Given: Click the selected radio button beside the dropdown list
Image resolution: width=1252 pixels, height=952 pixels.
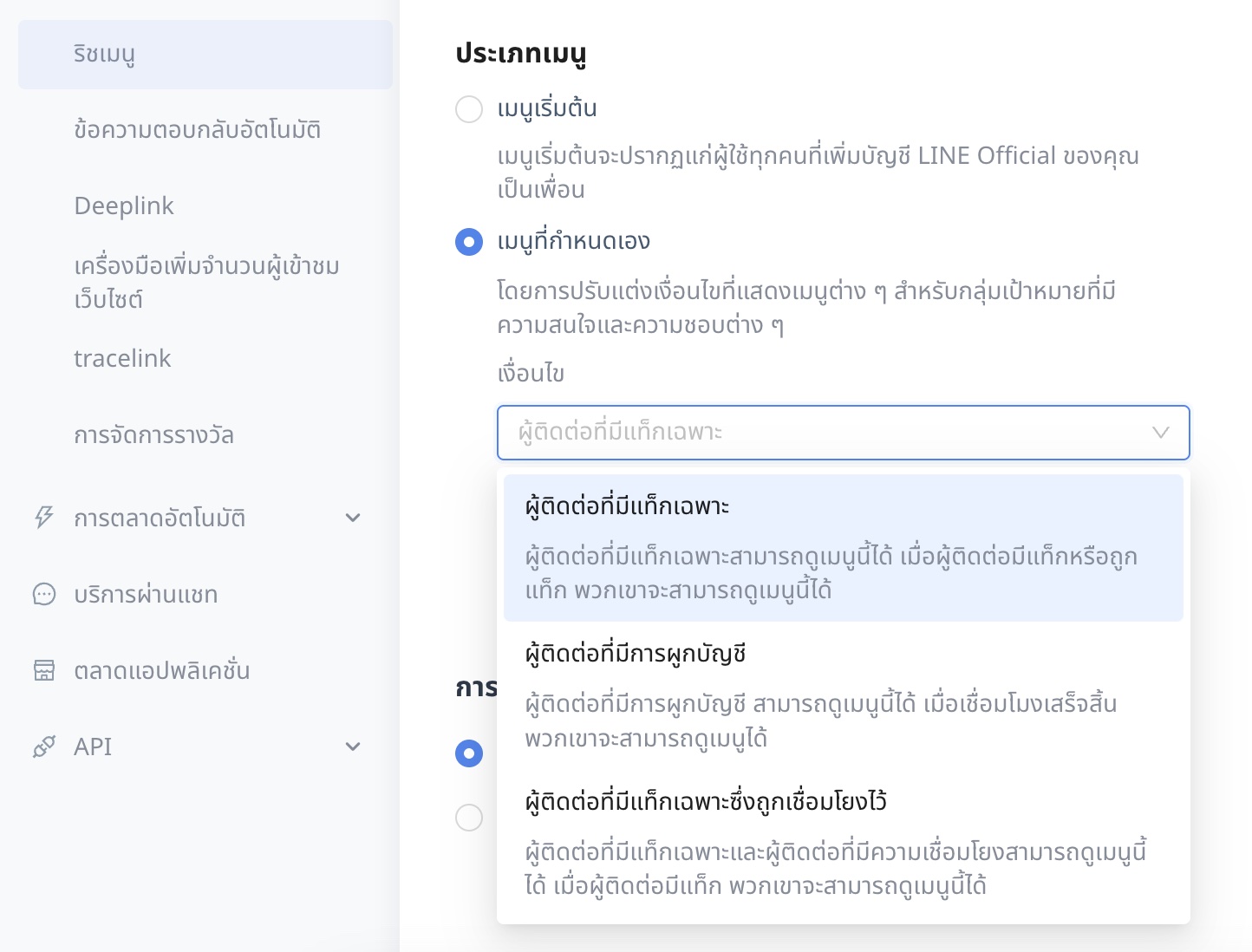Looking at the screenshot, I should coord(469,753).
